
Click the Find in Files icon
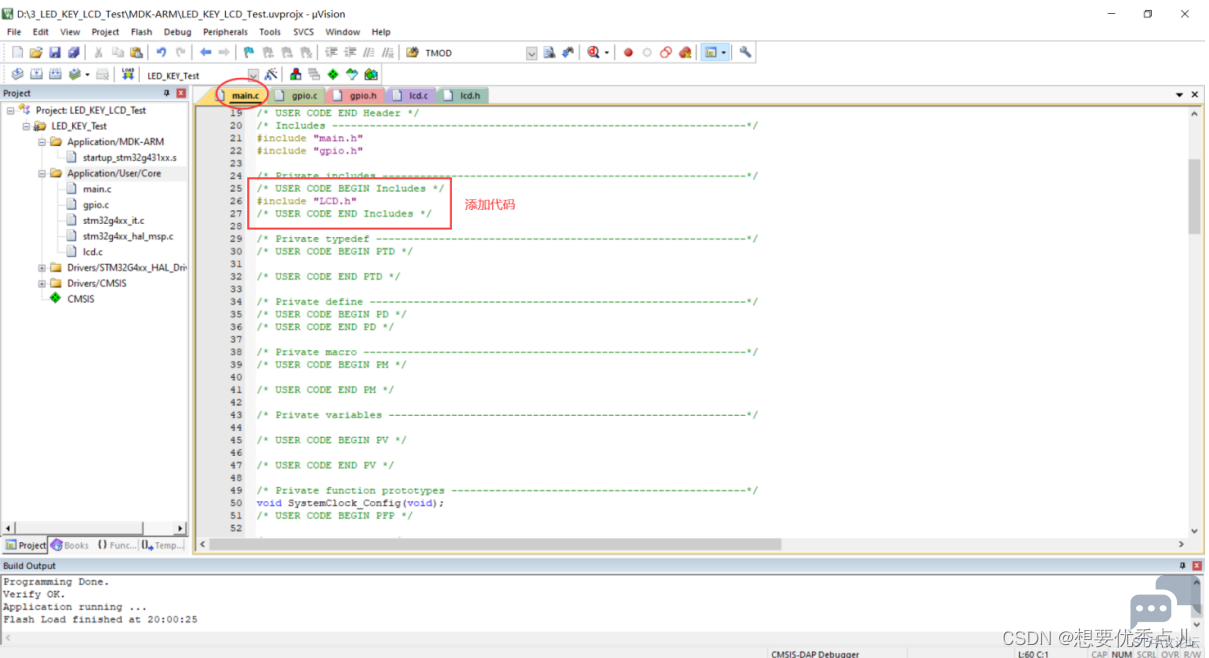413,53
